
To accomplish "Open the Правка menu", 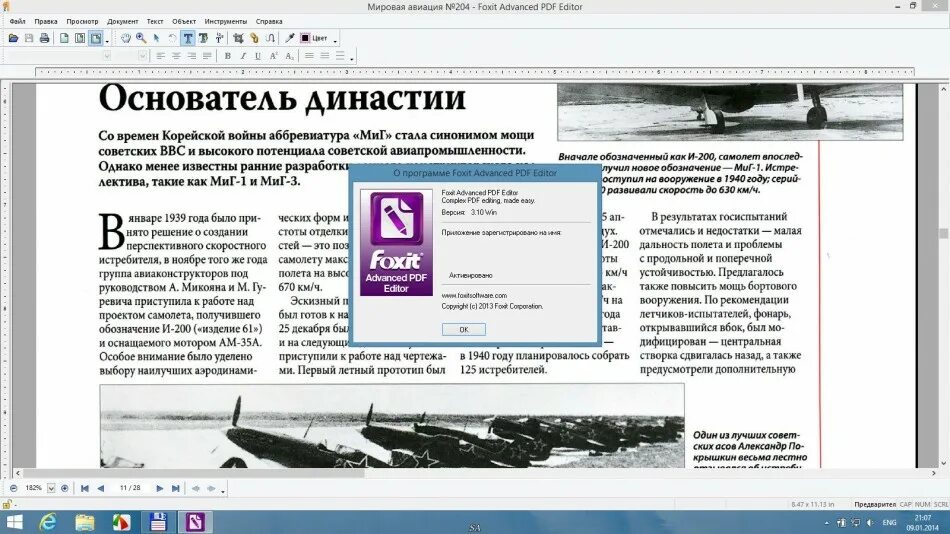I will (x=46, y=21).
